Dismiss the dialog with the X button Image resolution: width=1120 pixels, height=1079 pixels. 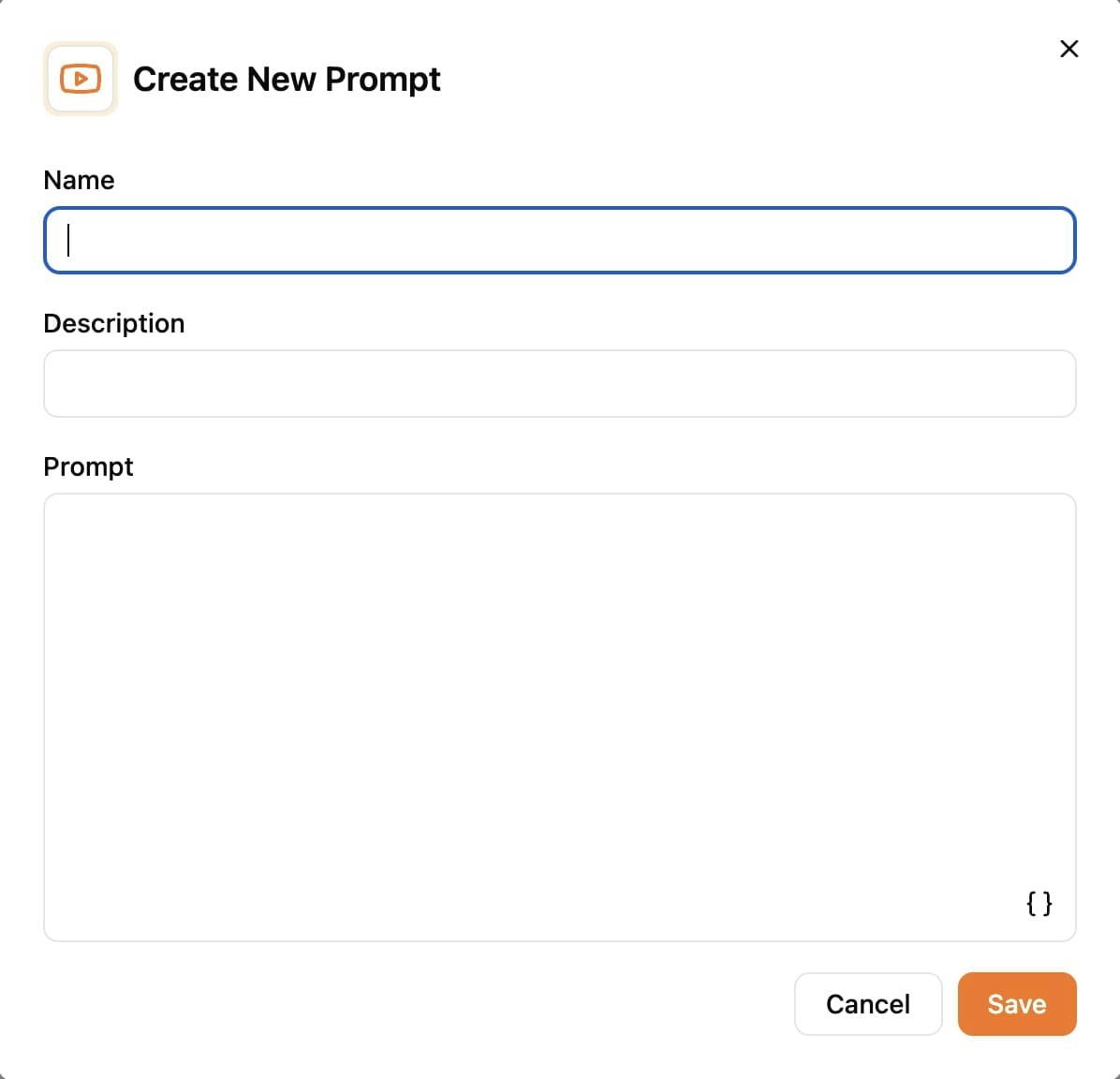tap(1068, 48)
